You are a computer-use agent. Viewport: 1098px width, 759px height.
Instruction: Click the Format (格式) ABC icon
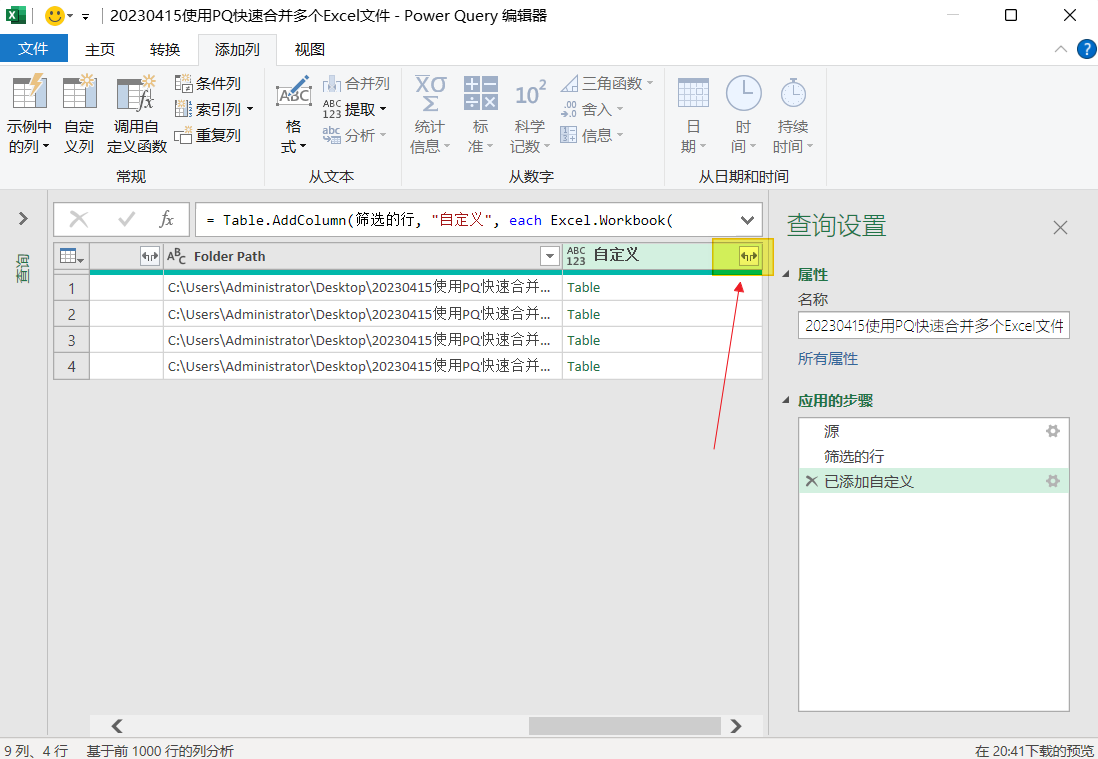[x=293, y=92]
